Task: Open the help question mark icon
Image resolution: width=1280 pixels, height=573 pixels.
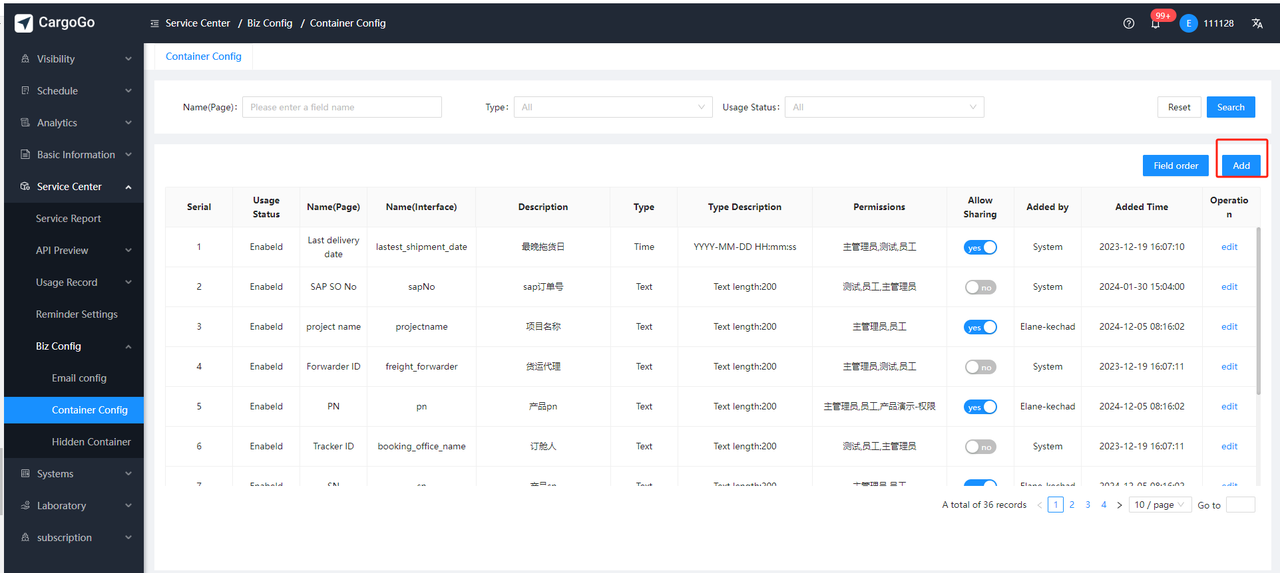Action: tap(1129, 23)
